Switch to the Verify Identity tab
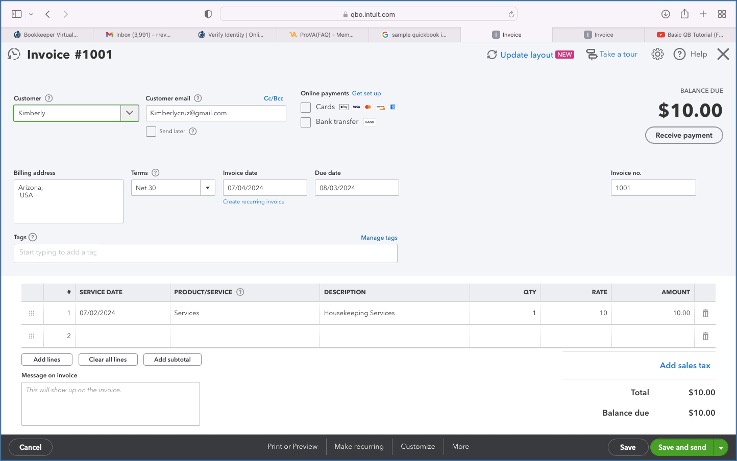Screen dimensions: 737x461 (231, 35)
